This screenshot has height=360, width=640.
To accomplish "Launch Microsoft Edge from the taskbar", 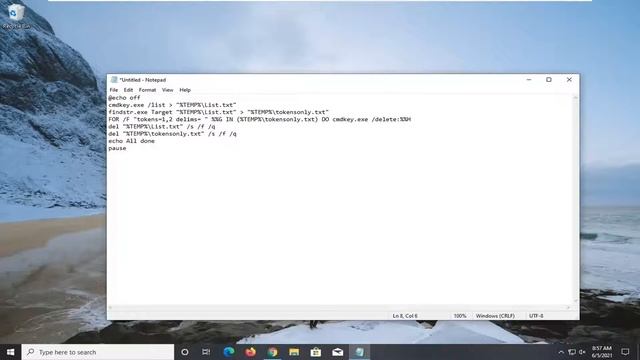I will pyautogui.click(x=229, y=352).
